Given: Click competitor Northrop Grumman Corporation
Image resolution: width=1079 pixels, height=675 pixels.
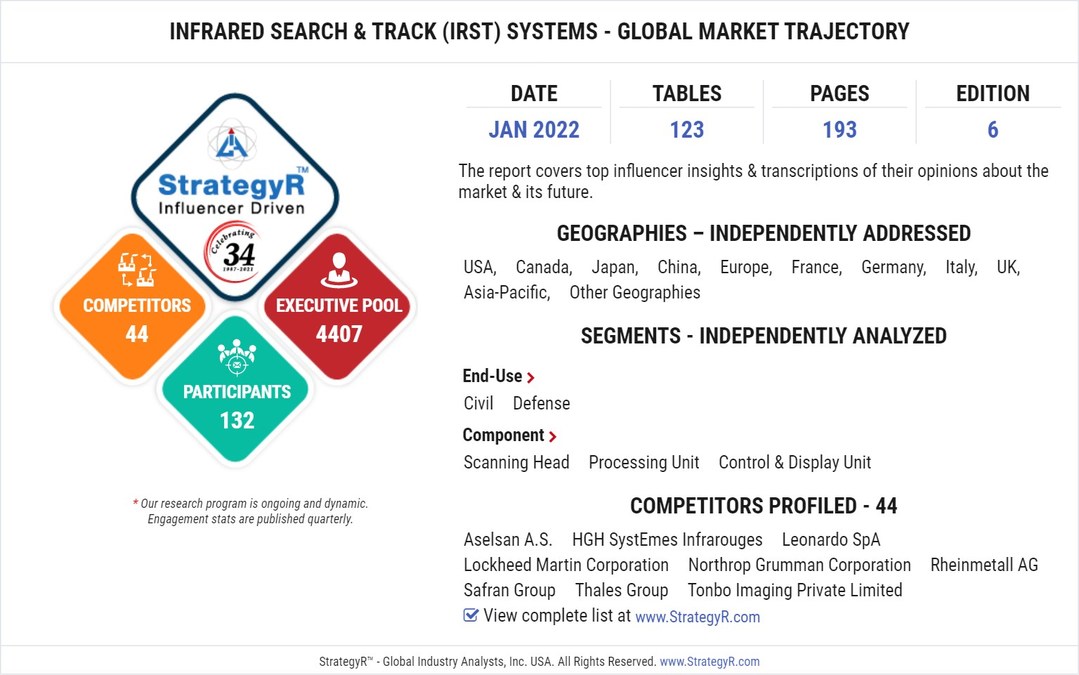Looking at the screenshot, I should [x=800, y=565].
